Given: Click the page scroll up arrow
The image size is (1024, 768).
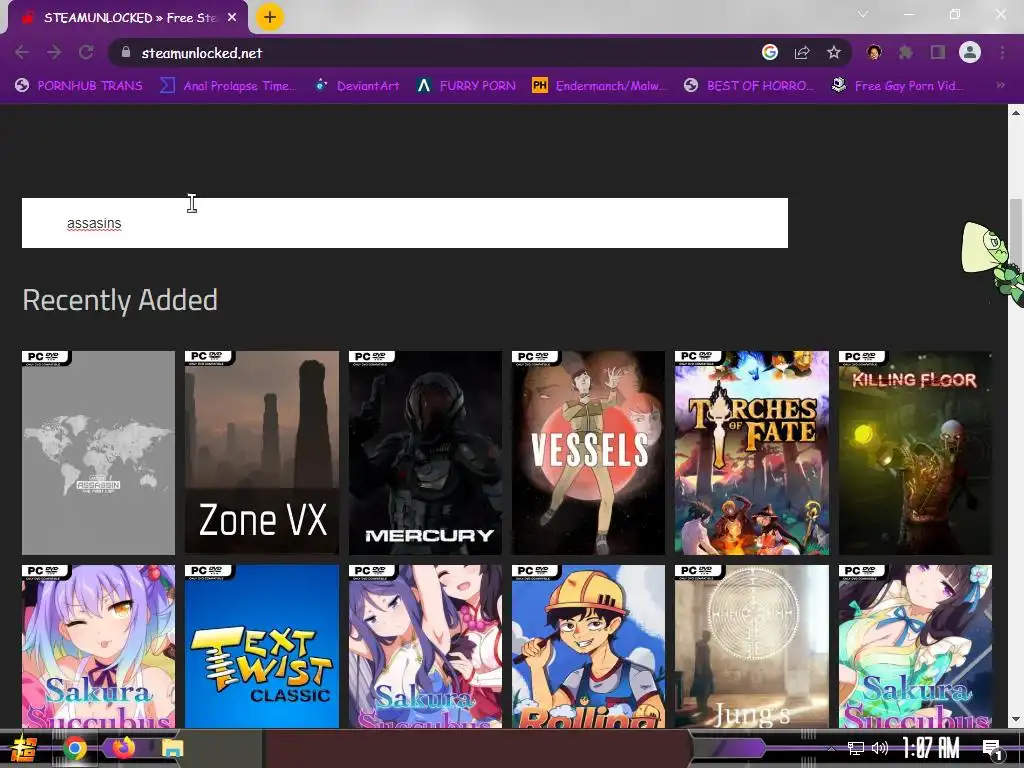Looking at the screenshot, I should tap(1016, 112).
